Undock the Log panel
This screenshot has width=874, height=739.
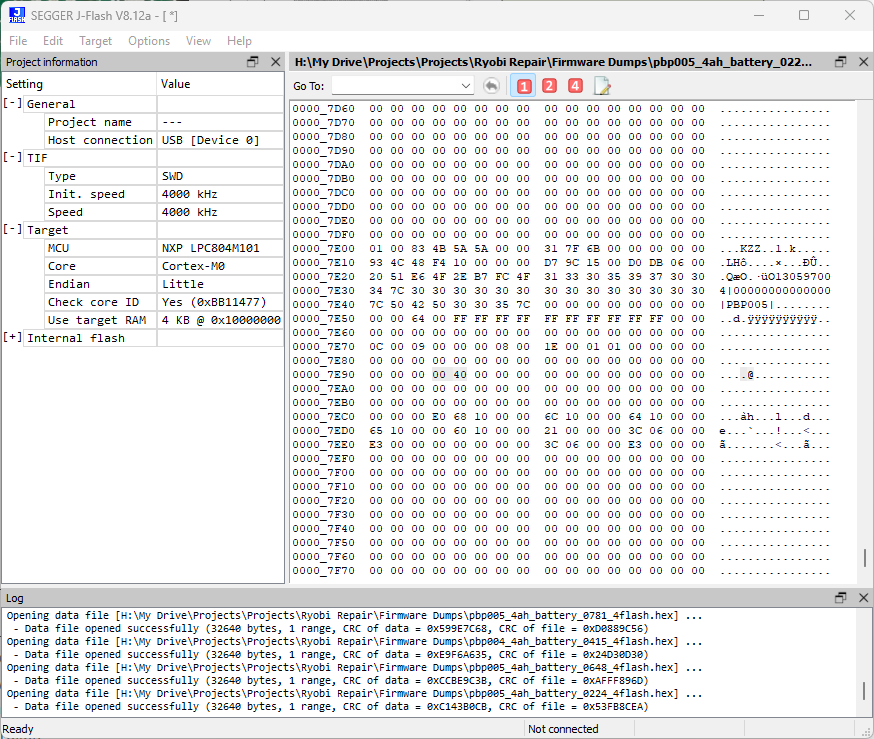coord(841,597)
